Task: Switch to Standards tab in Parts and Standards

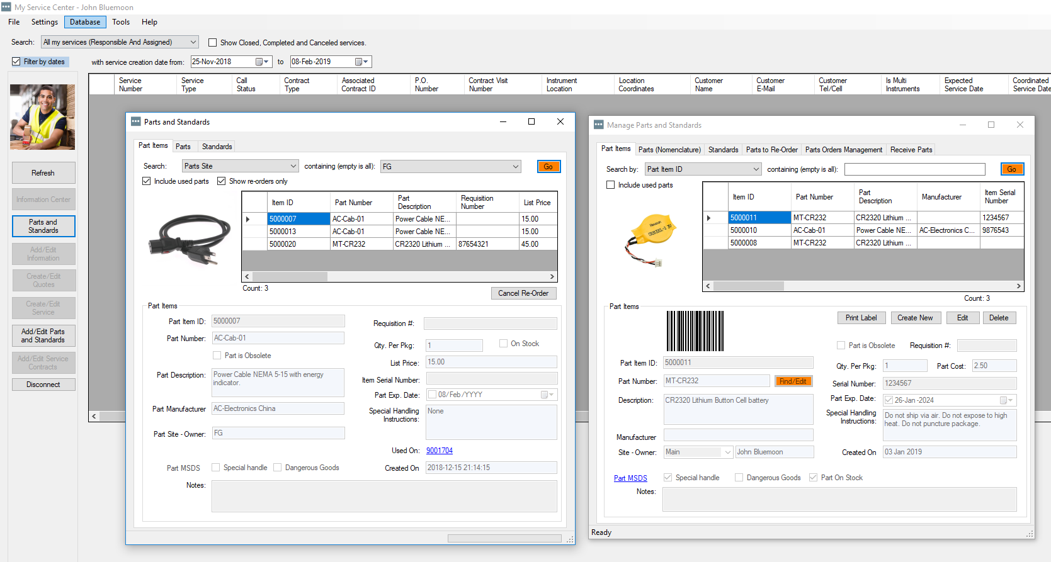Action: (x=217, y=146)
